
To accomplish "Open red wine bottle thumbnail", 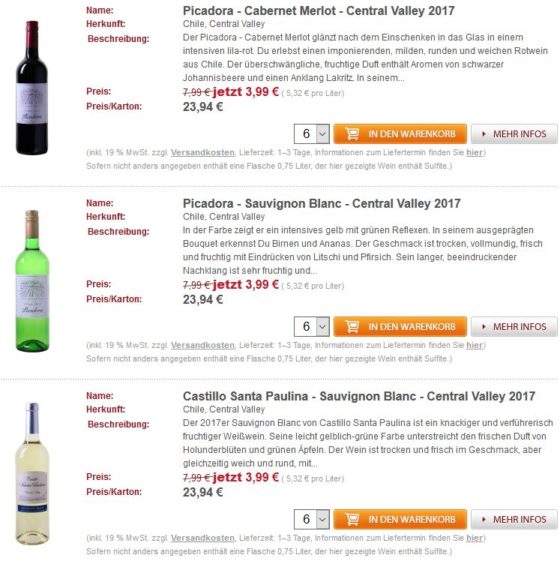I will [x=31, y=88].
